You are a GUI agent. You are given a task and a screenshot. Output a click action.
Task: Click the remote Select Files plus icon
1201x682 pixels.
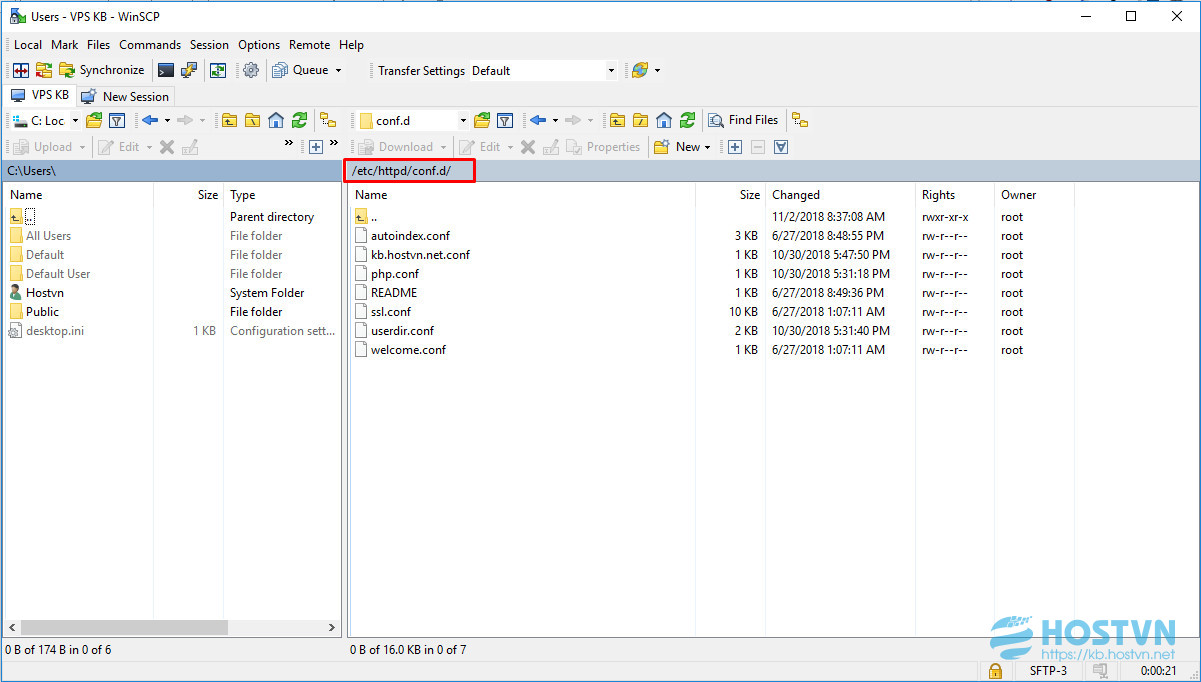coord(735,147)
